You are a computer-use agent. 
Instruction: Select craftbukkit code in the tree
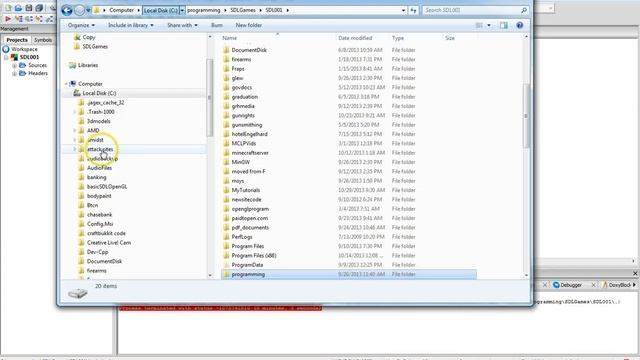[106, 233]
